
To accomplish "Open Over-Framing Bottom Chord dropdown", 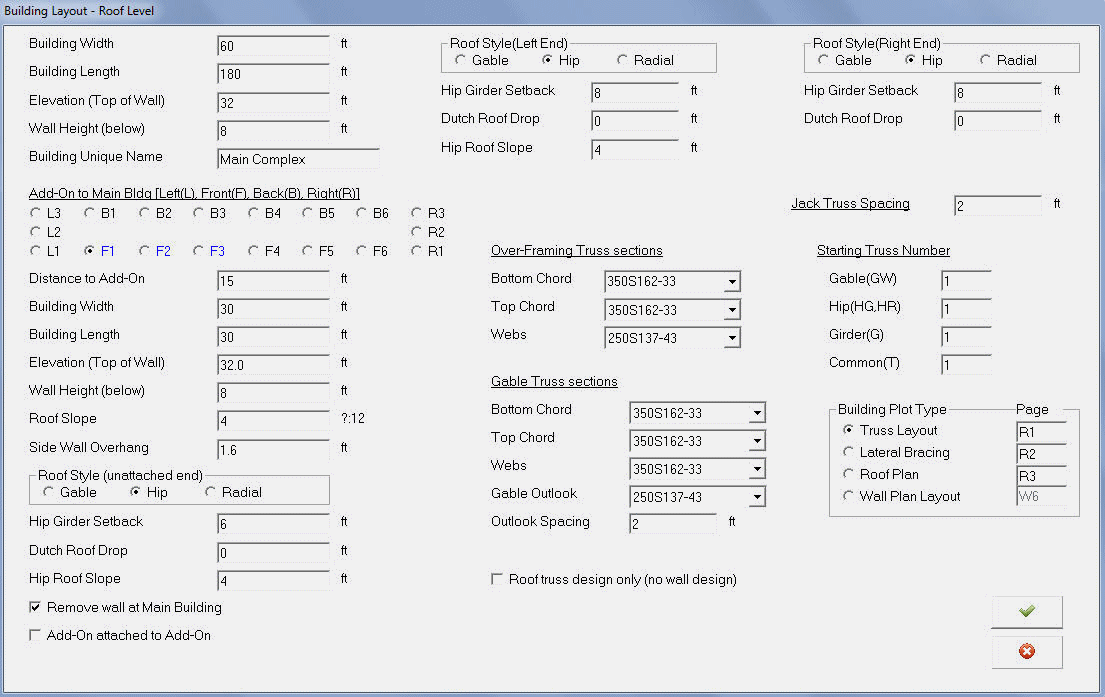I will pos(732,283).
